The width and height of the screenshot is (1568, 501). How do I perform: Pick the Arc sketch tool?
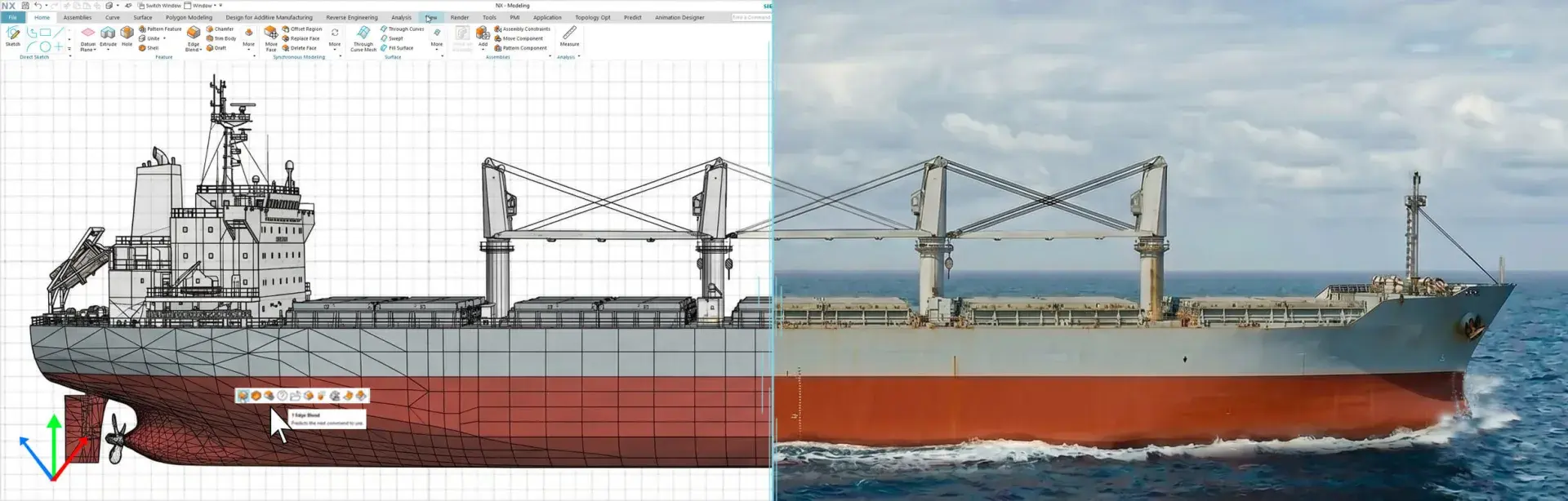pyautogui.click(x=32, y=47)
